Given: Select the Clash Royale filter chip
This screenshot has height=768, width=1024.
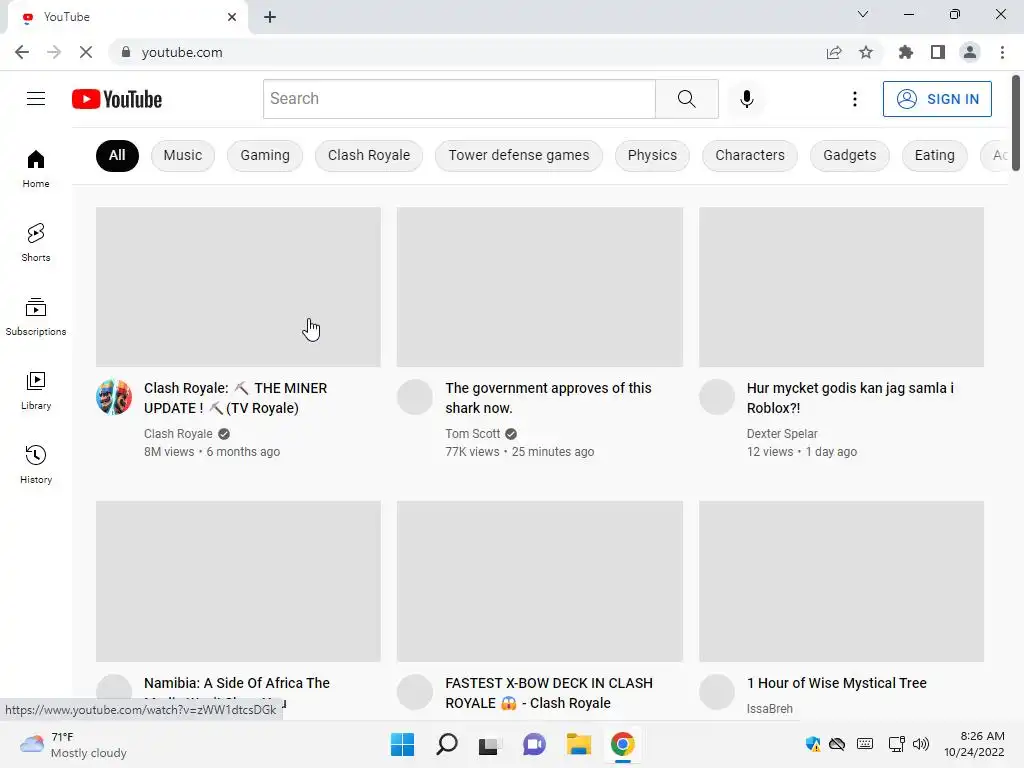Looking at the screenshot, I should coord(369,155).
